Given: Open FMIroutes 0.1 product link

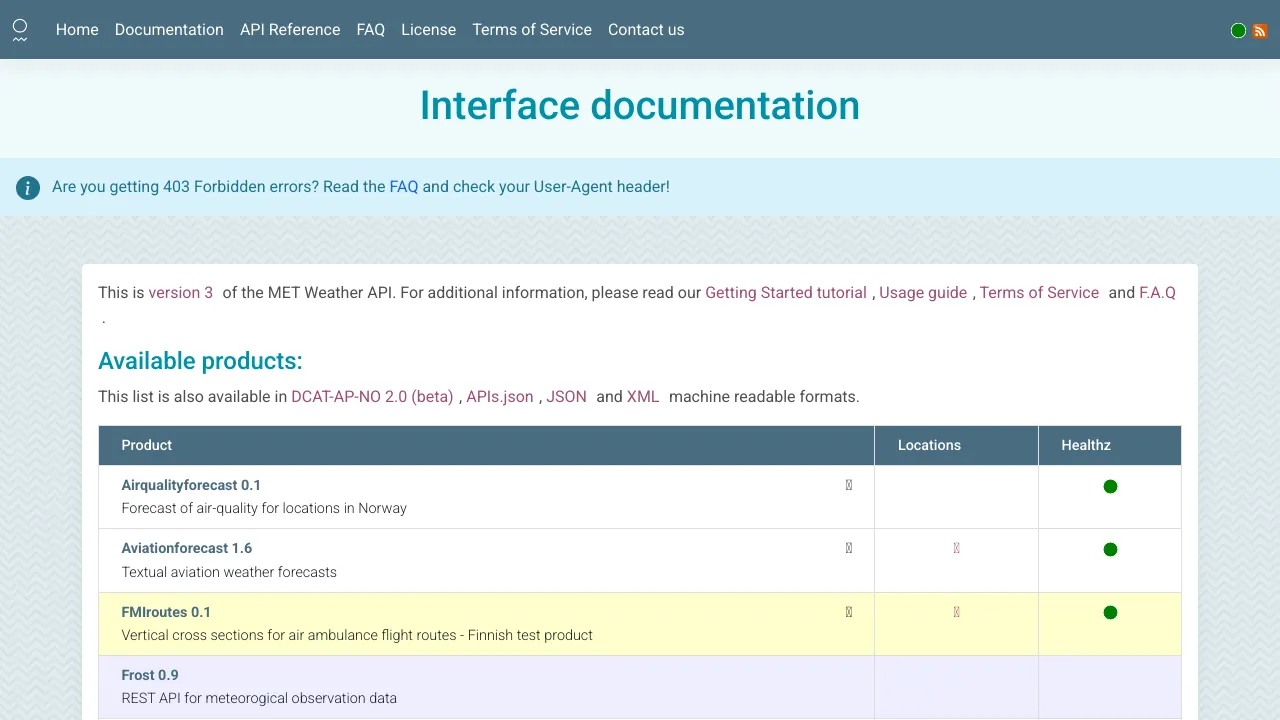Looking at the screenshot, I should tap(166, 612).
